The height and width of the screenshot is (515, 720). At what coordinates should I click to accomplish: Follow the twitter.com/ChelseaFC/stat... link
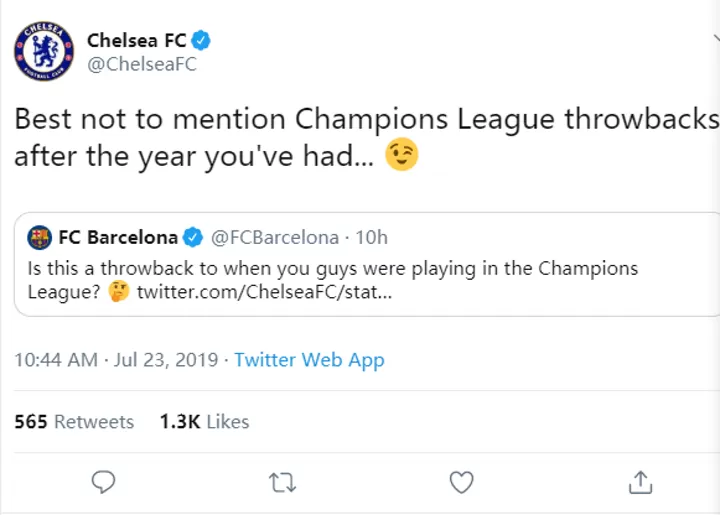[264, 292]
